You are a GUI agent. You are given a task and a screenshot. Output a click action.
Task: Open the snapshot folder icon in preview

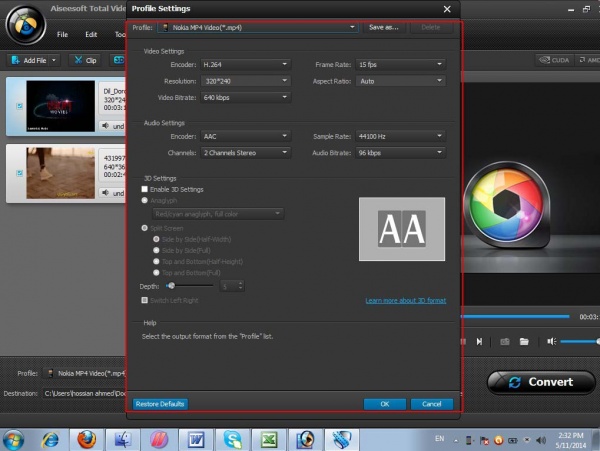point(524,341)
